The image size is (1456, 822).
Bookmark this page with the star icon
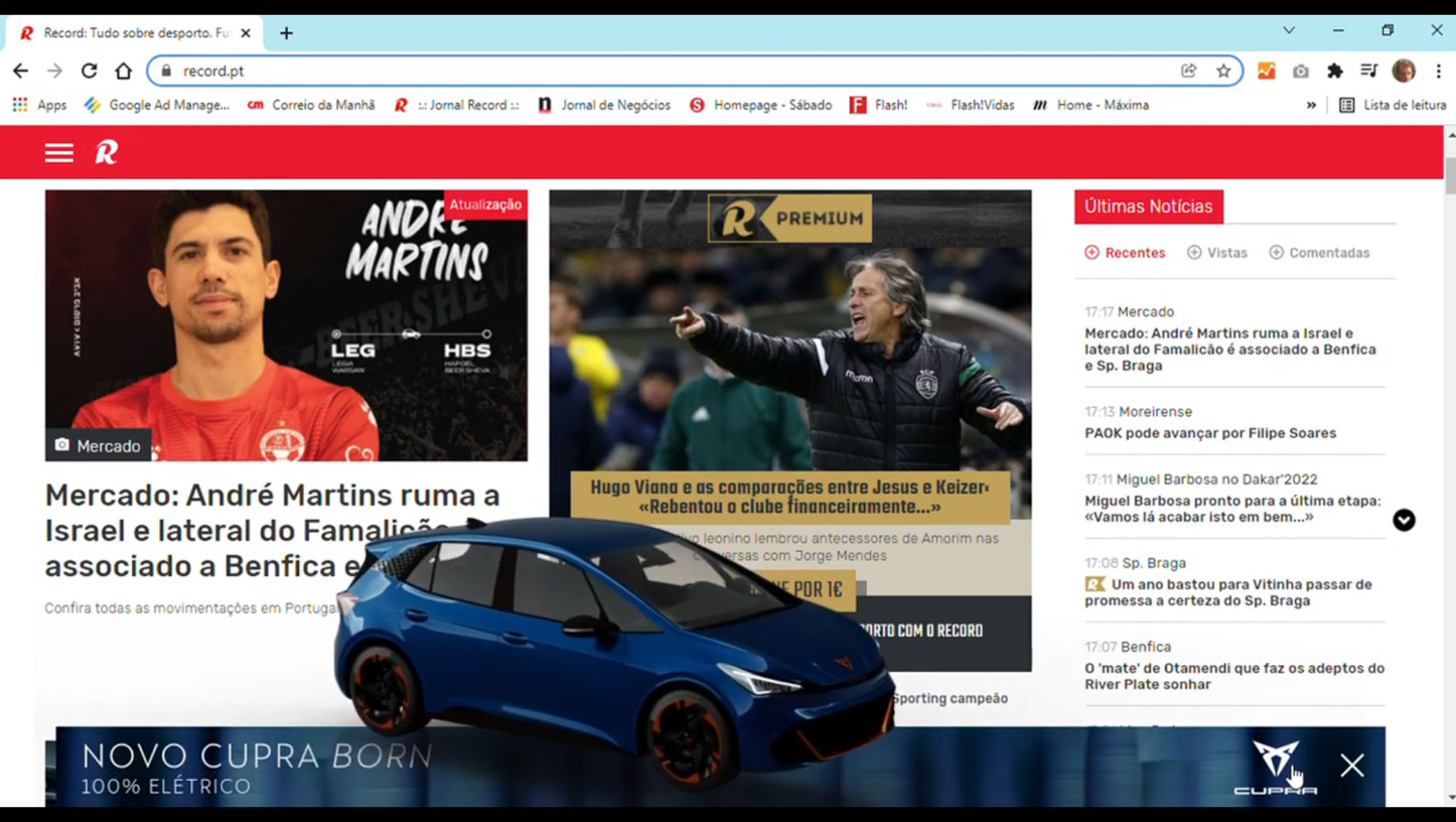1224,71
